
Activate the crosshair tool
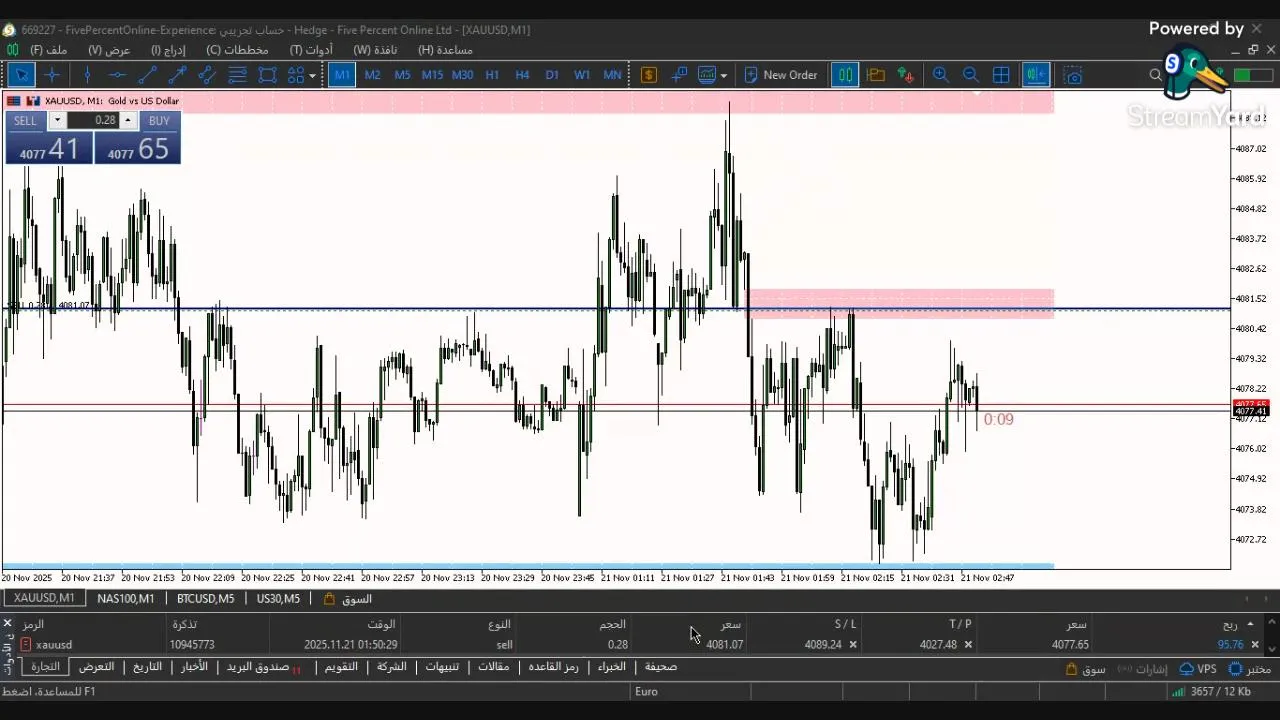click(x=52, y=75)
